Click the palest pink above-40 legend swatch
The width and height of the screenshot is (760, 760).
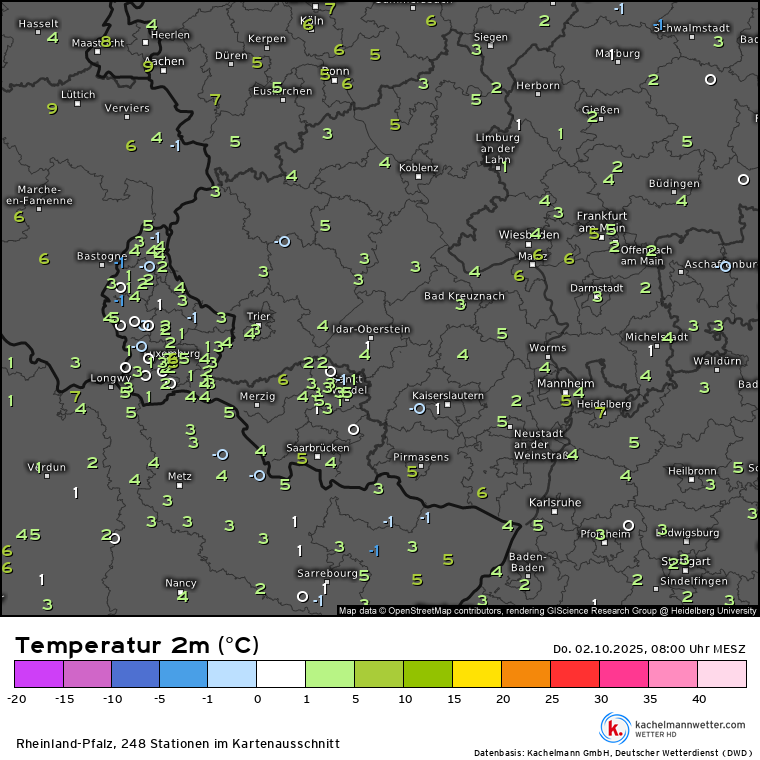tap(722, 674)
